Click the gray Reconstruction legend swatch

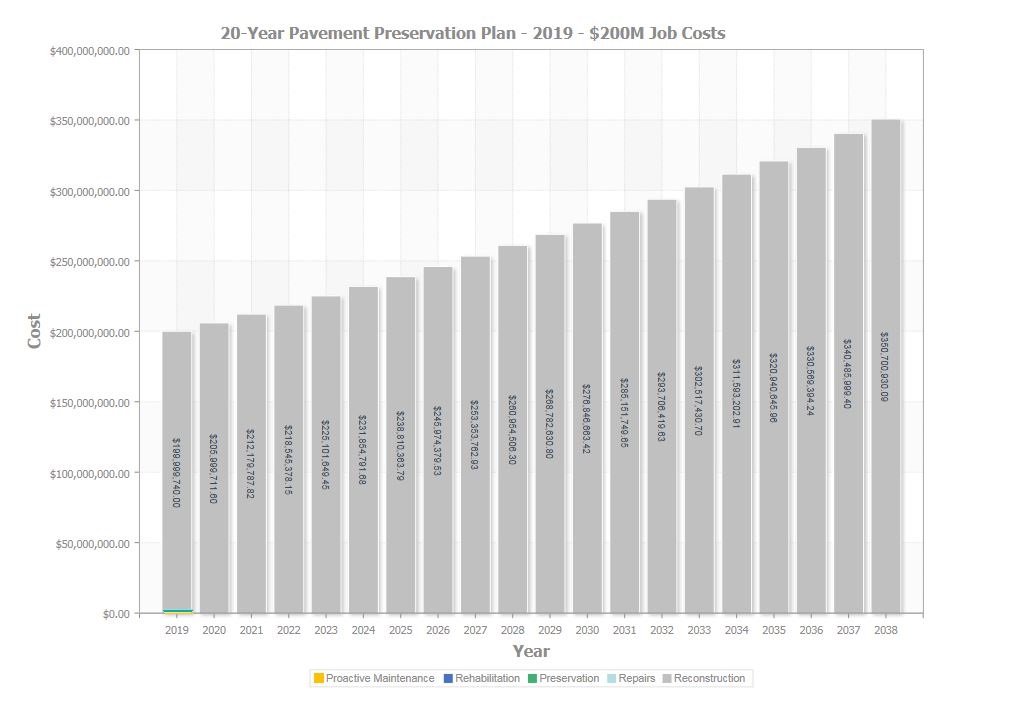pos(667,678)
